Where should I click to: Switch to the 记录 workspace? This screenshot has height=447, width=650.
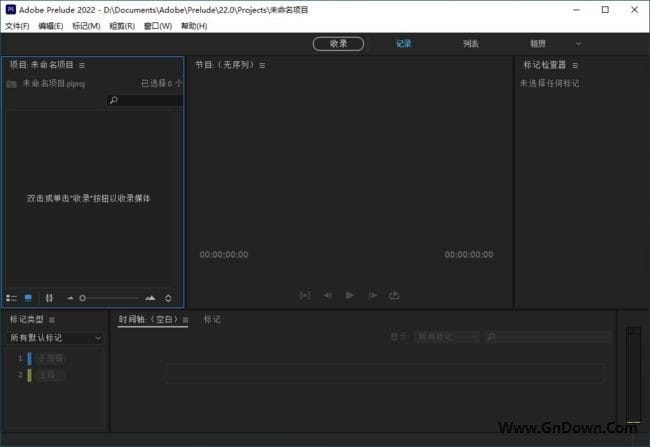pos(403,44)
